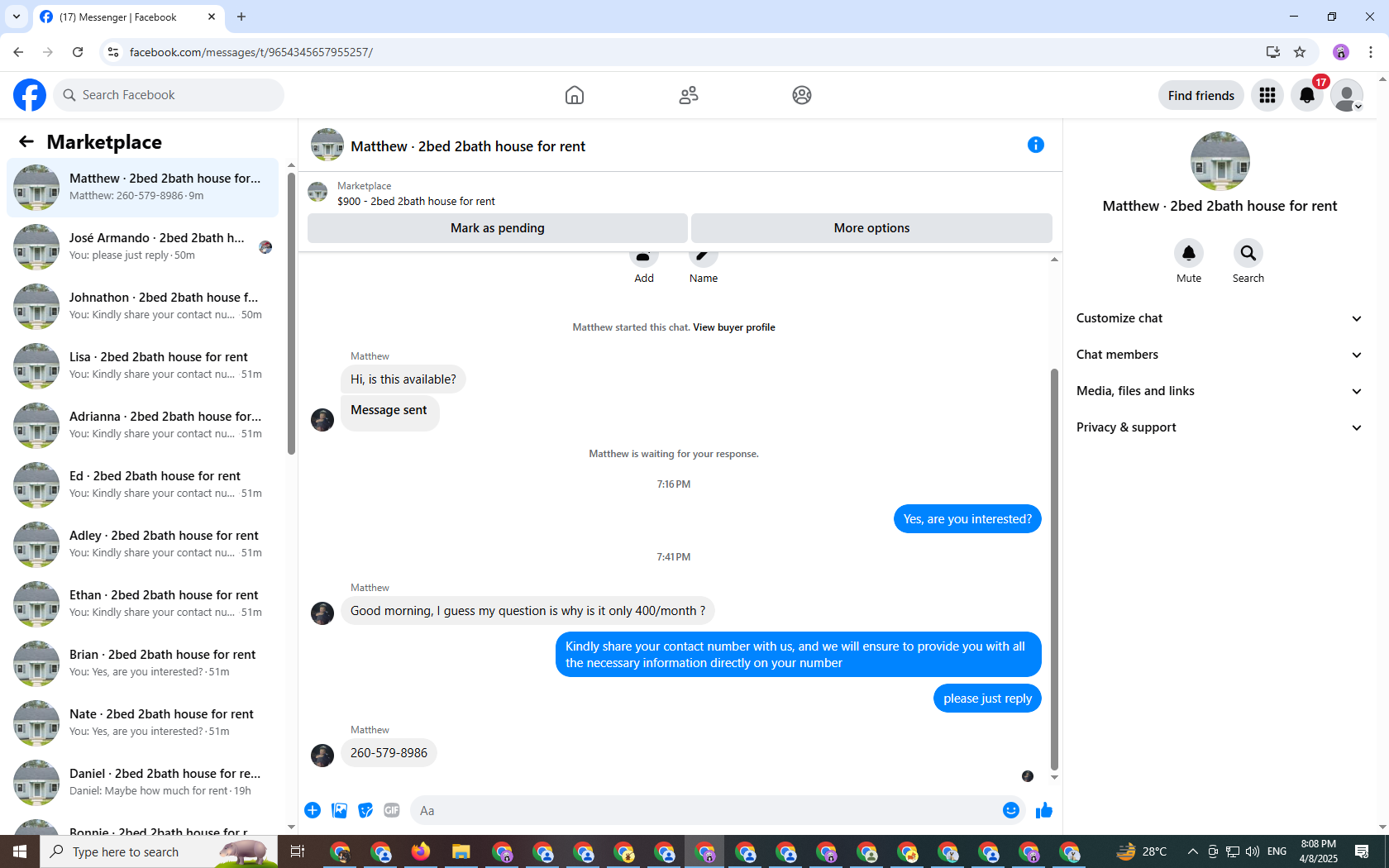This screenshot has width=1389, height=868.
Task: Open Ed conversation
Action: point(142,485)
